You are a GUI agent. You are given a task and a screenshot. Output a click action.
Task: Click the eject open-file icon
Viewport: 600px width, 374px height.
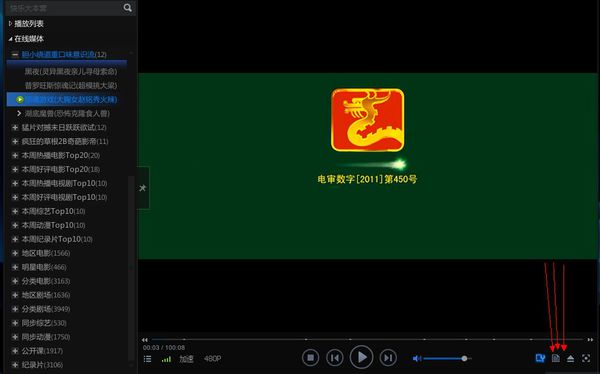(x=571, y=359)
